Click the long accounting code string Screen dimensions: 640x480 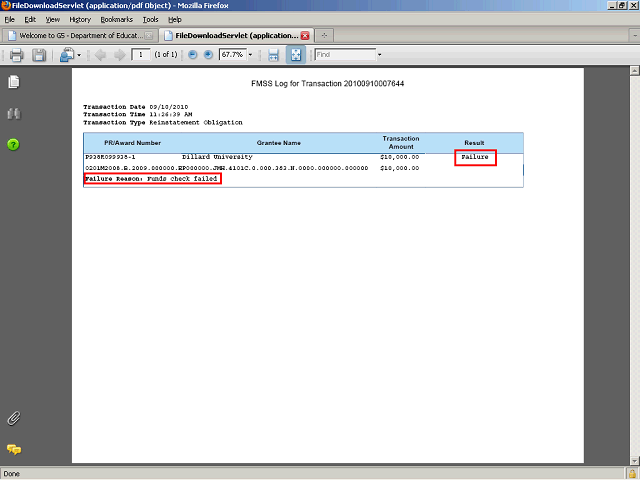click(227, 168)
